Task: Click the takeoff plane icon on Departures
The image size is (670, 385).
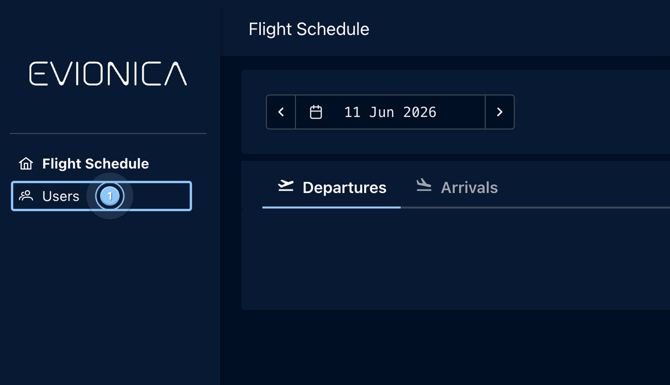Action: coord(285,186)
